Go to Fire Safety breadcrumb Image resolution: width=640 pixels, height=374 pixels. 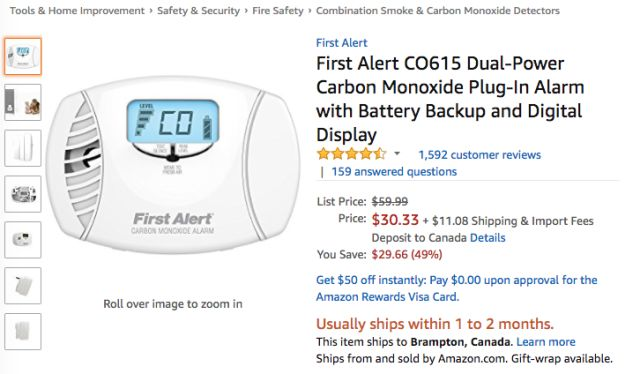pos(278,11)
